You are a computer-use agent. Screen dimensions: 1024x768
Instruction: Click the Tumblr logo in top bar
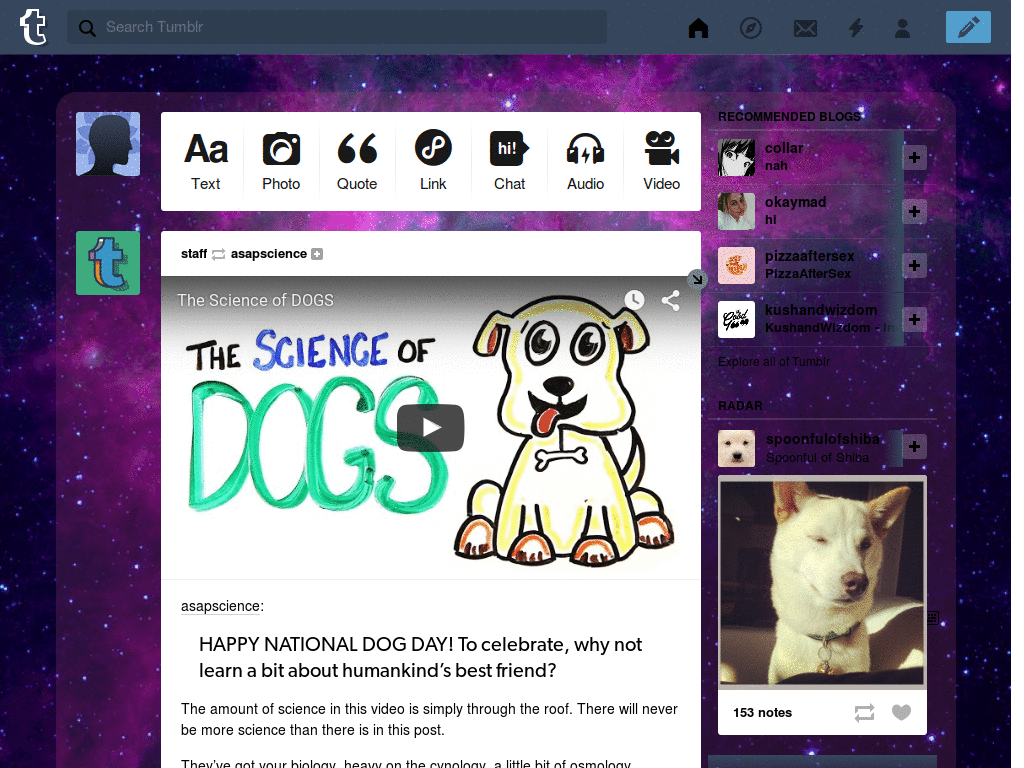pos(33,27)
